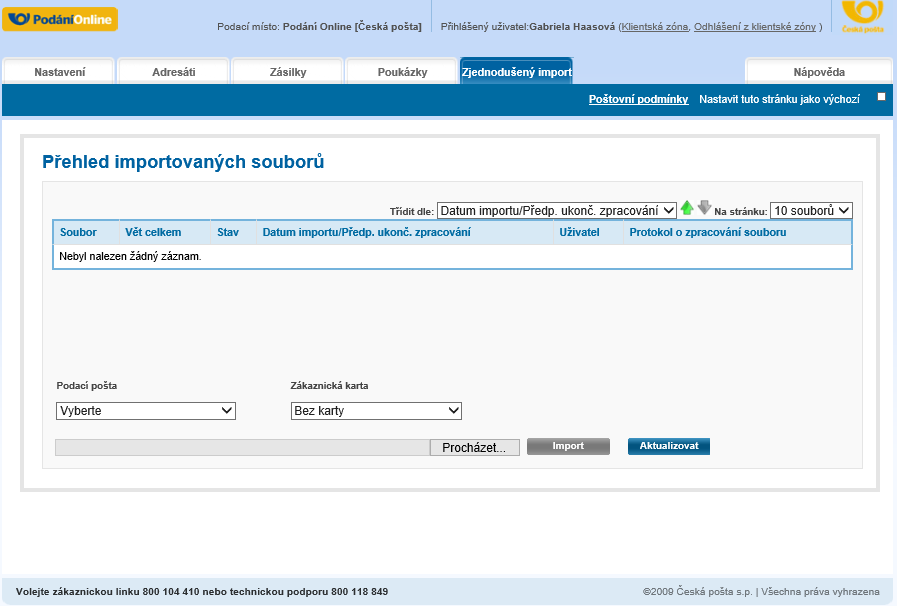Sort descending with the gray down arrow

click(704, 208)
